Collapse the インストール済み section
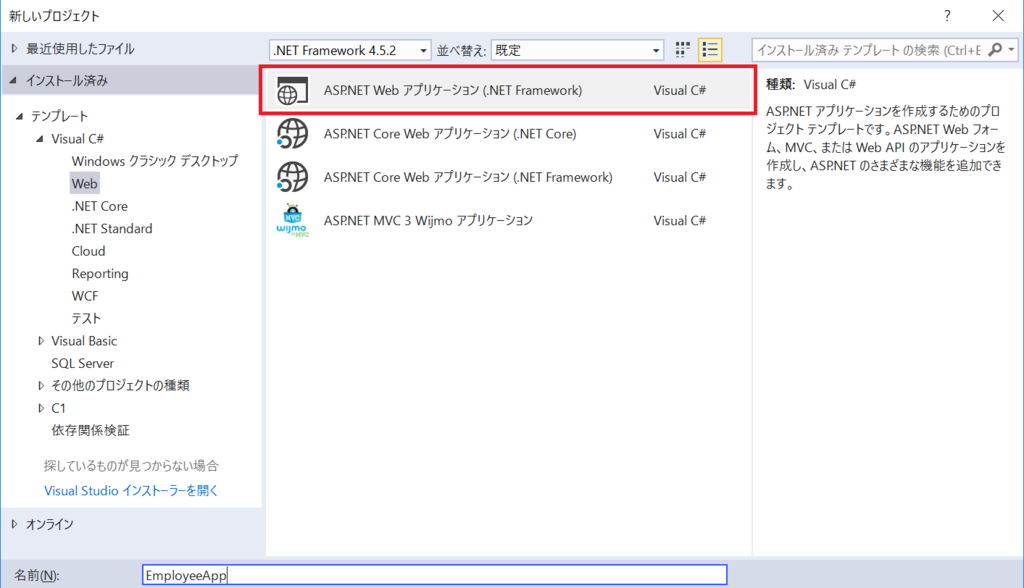1024x588 pixels. 14,80
